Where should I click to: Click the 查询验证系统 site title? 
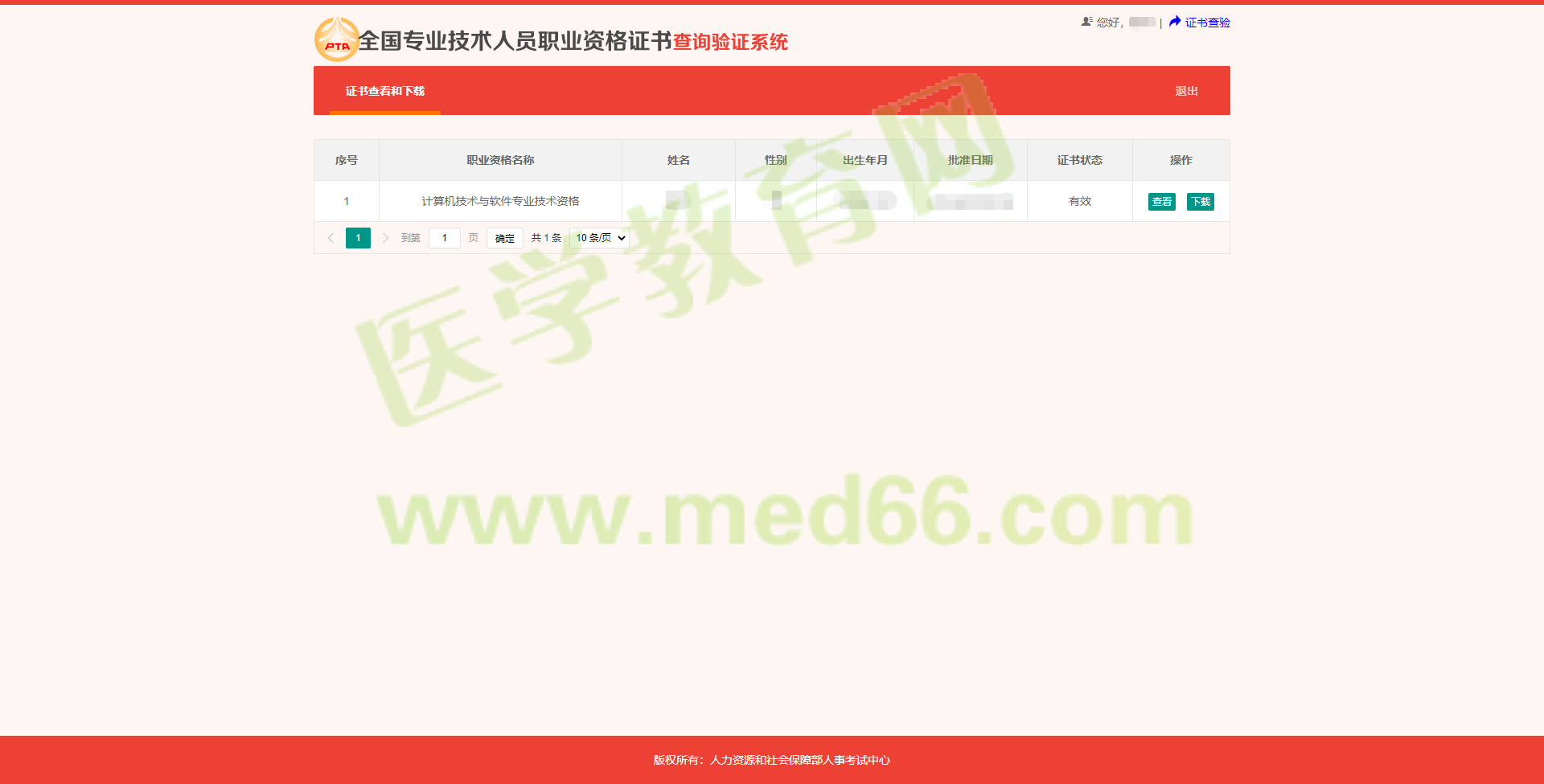[x=729, y=42]
